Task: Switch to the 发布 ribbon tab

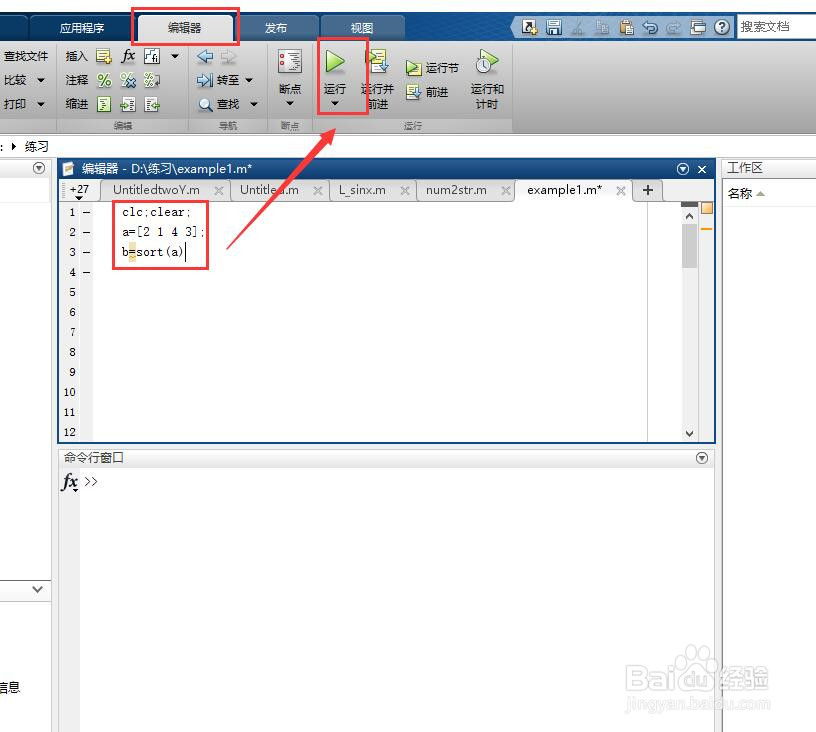Action: (276, 28)
